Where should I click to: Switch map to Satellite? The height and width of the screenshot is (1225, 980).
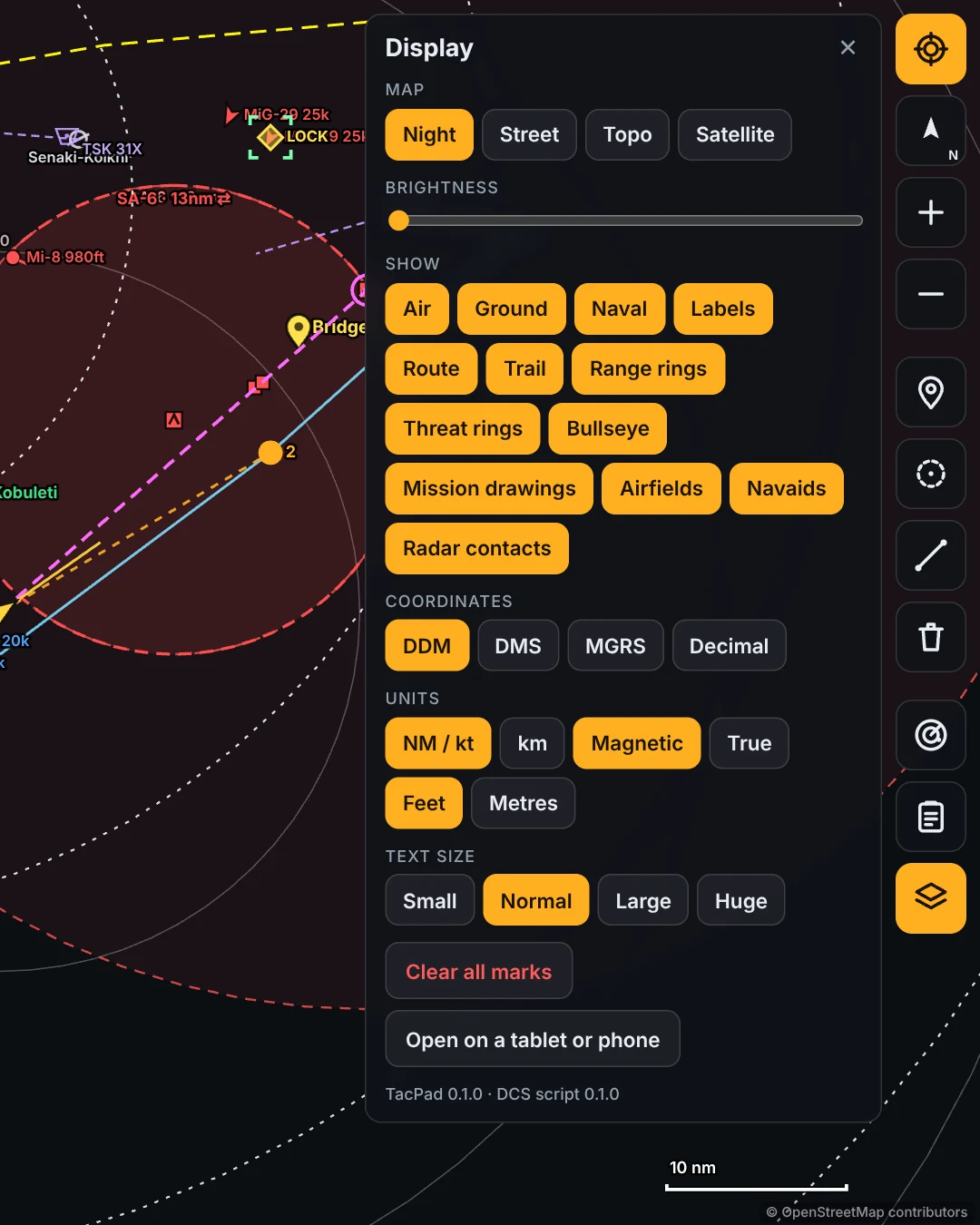735,134
